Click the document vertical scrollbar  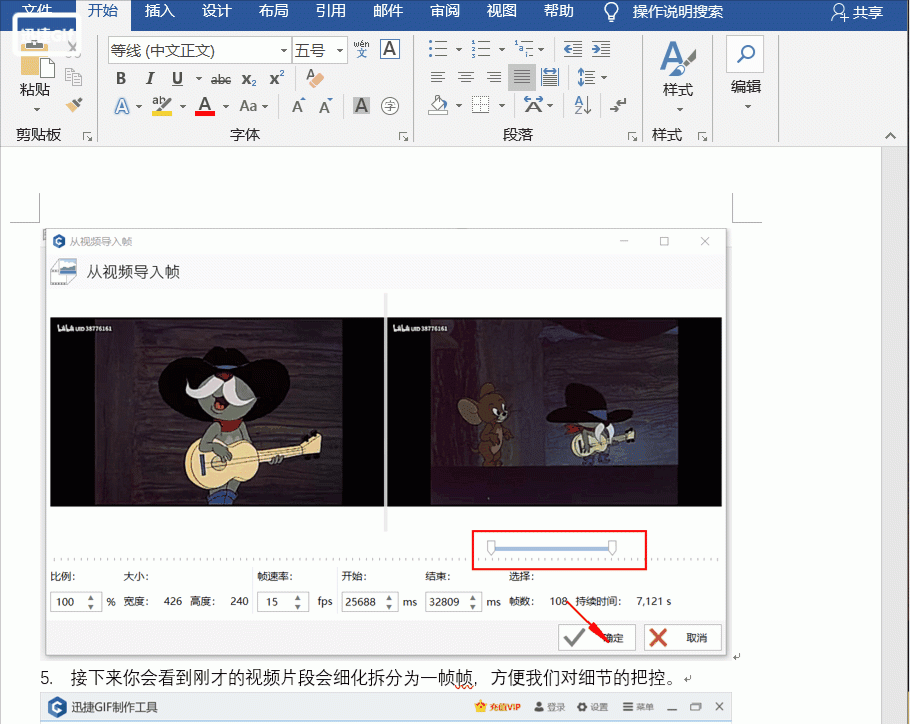895,435
